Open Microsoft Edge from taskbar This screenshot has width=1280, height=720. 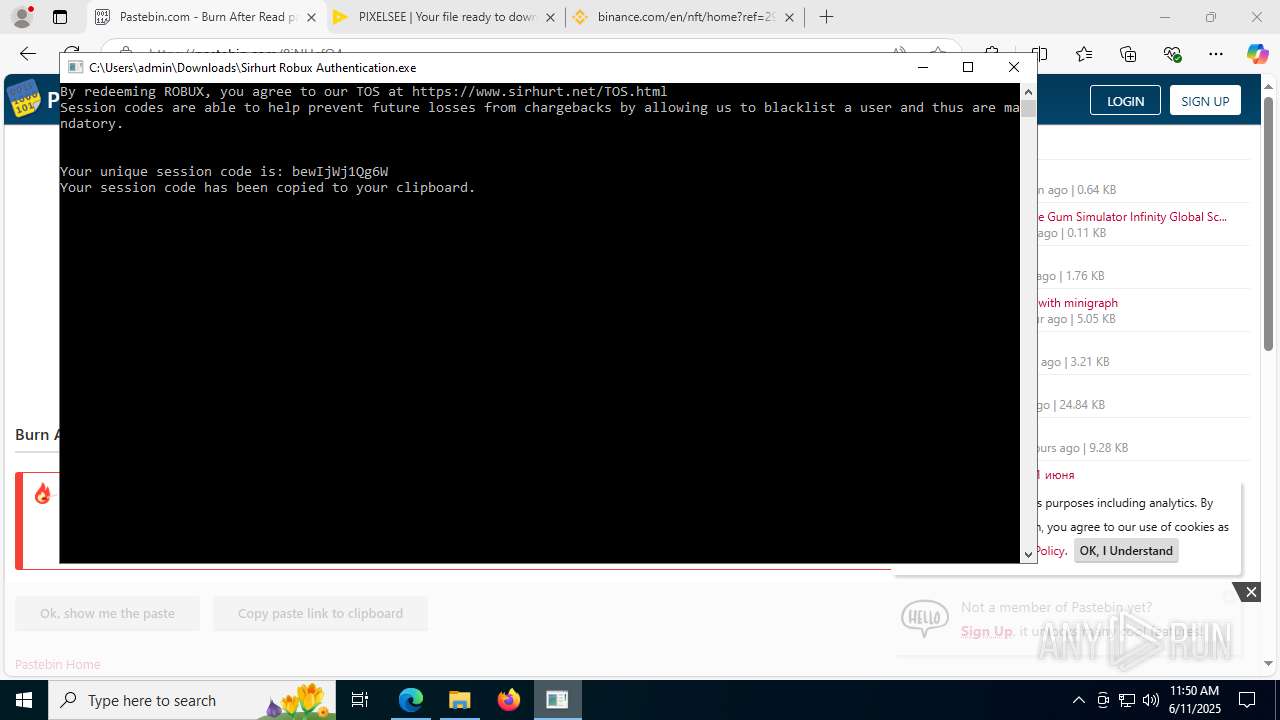pyautogui.click(x=411, y=700)
